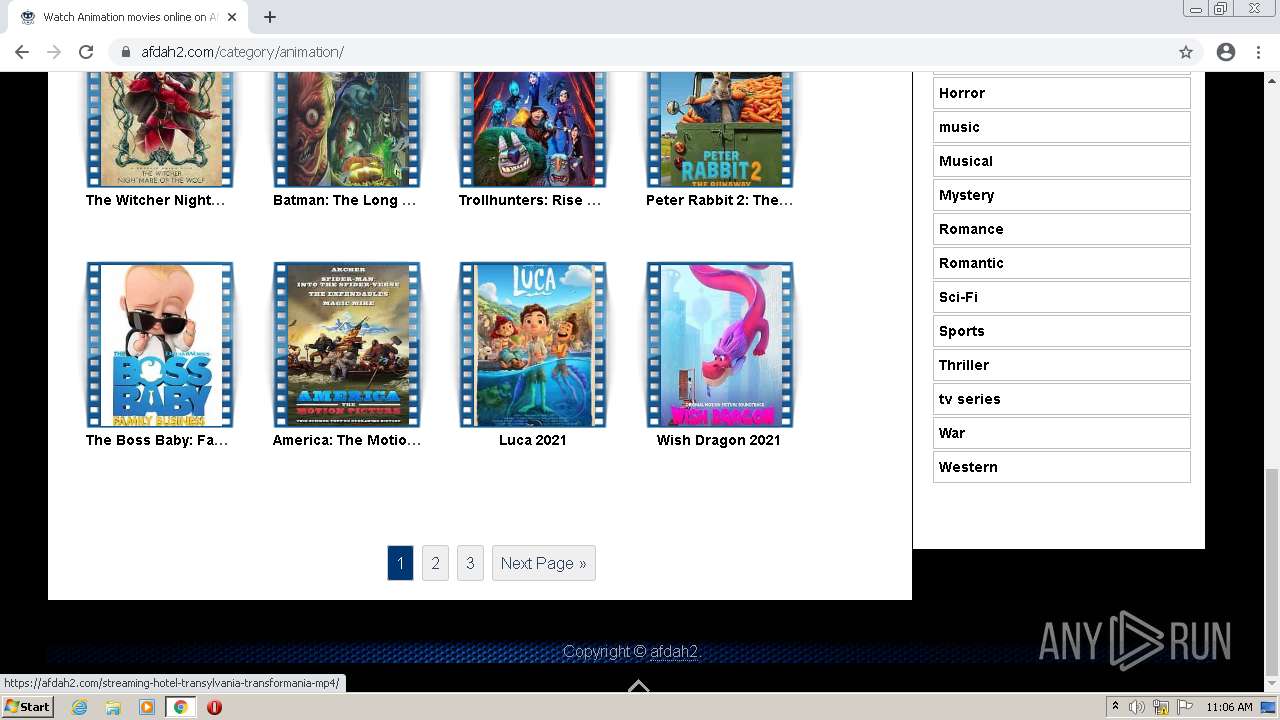Viewport: 1280px width, 720px height.
Task: Open the volume speaker tray icon
Action: 1137,707
